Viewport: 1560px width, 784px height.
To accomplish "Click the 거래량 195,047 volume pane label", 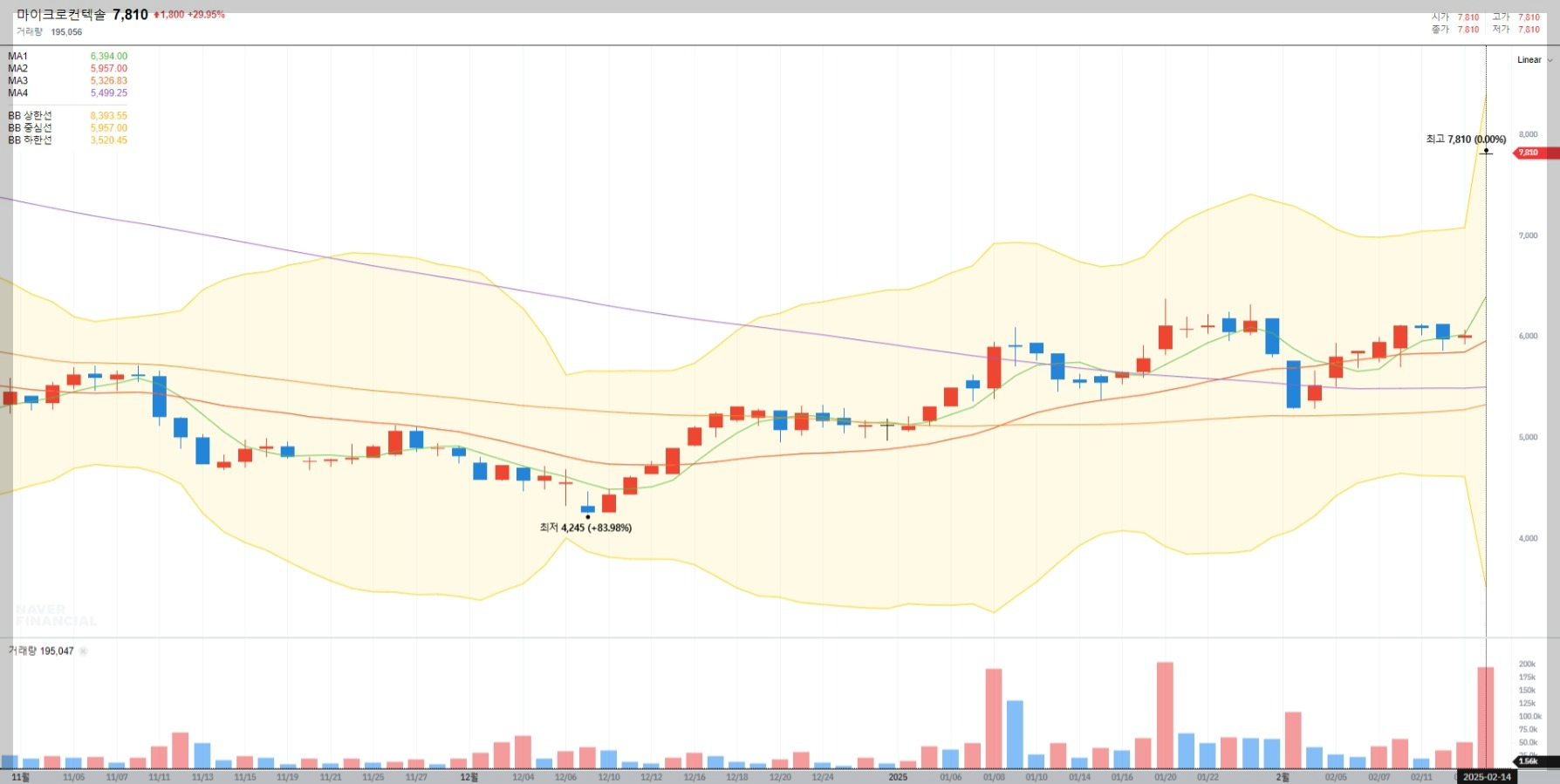I will coord(41,651).
